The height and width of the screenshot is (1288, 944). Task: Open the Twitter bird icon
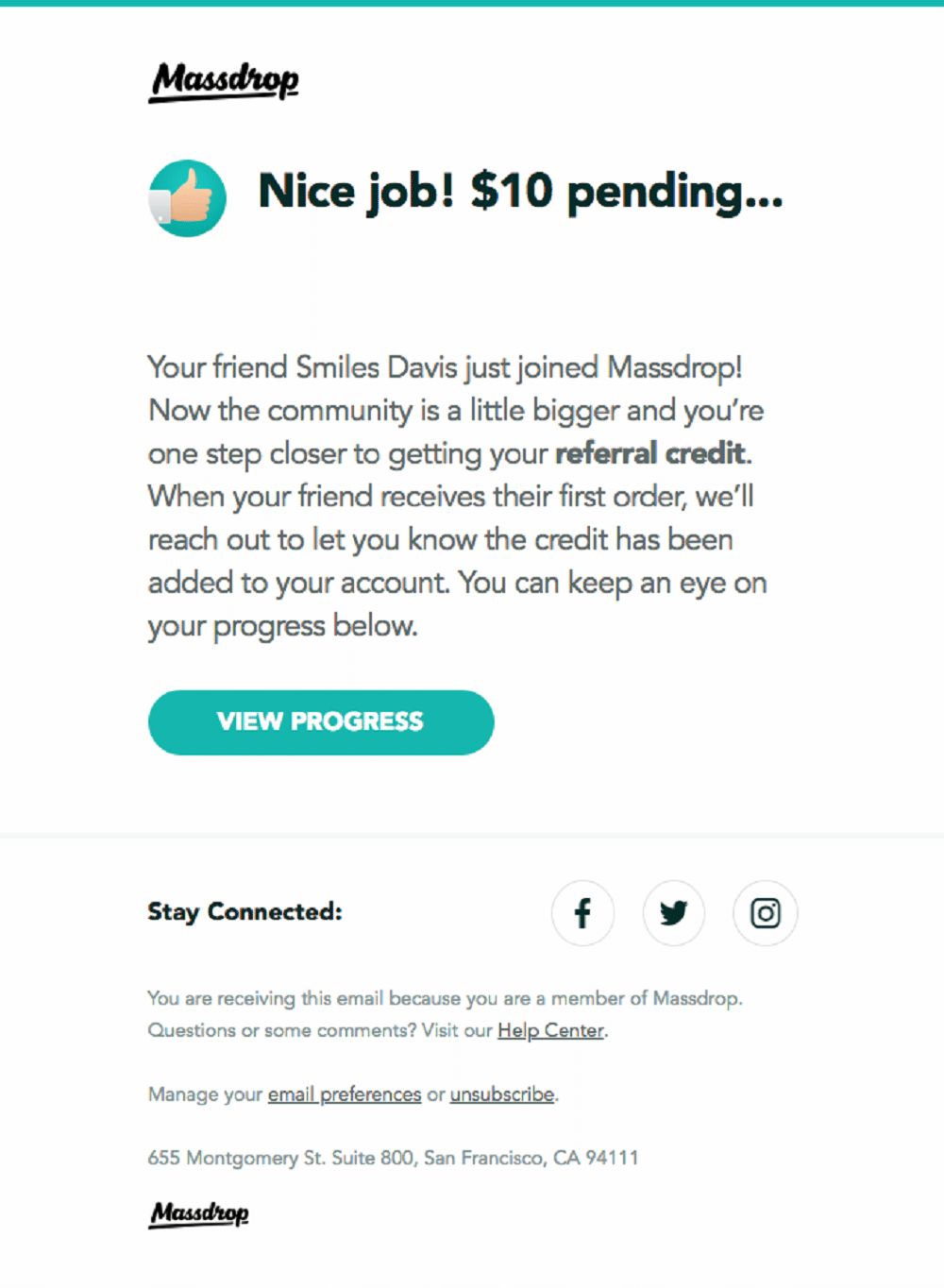(674, 913)
